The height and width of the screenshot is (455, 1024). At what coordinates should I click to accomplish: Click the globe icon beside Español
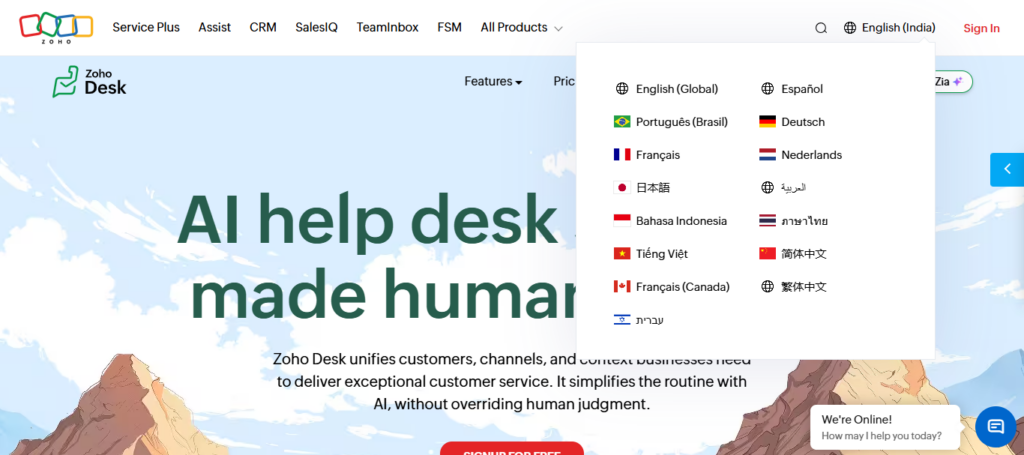point(767,89)
